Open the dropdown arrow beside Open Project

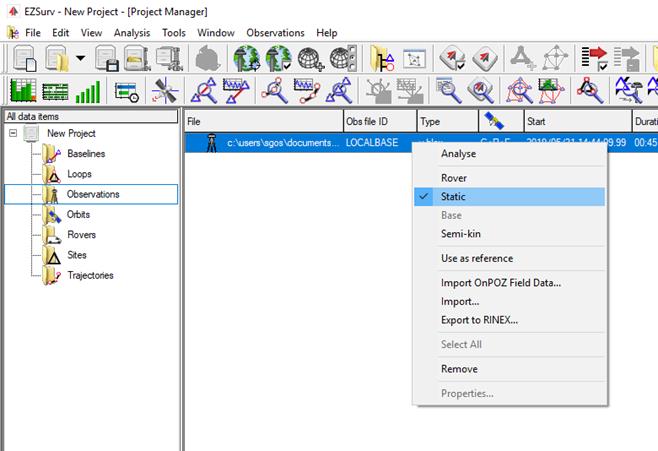(81, 58)
